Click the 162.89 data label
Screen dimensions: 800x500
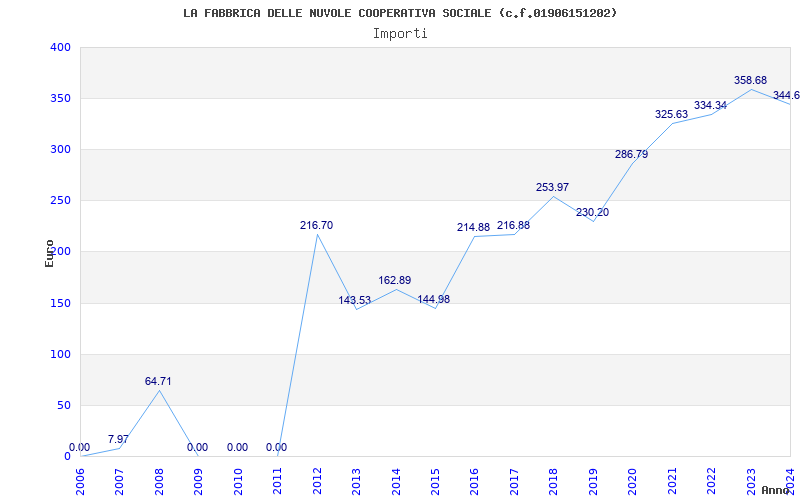tap(395, 281)
